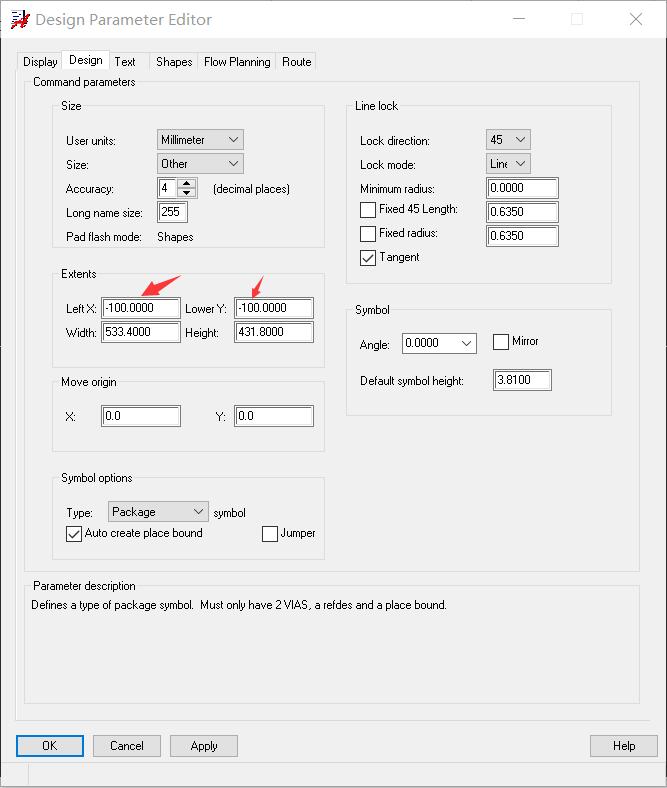Click the Pad flash mode Shapes value
This screenshot has width=667, height=788.
[x=175, y=237]
